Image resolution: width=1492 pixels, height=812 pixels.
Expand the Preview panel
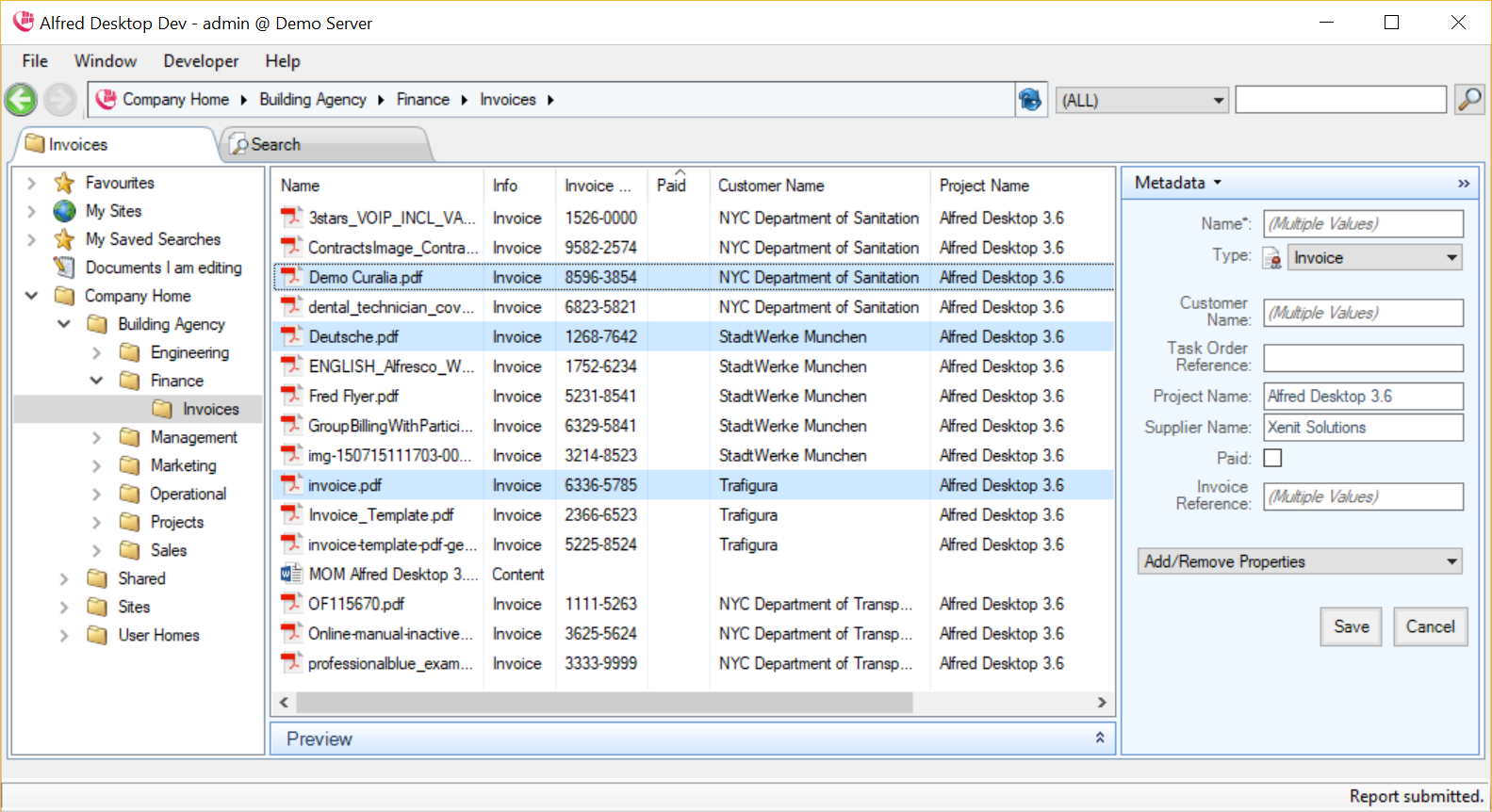pos(1099,739)
